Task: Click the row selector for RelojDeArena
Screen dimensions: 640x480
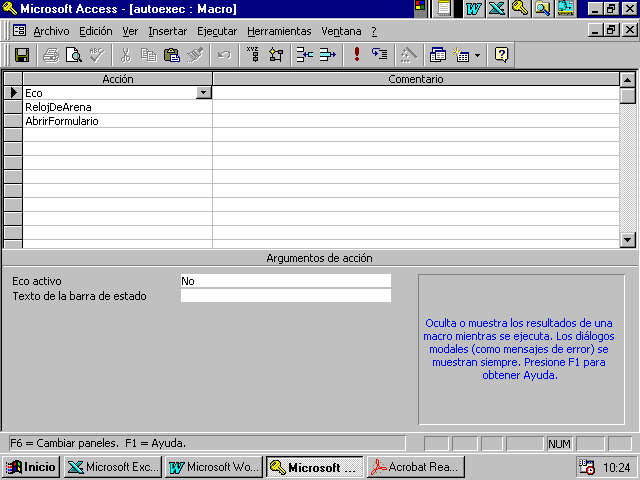Action: (13, 107)
